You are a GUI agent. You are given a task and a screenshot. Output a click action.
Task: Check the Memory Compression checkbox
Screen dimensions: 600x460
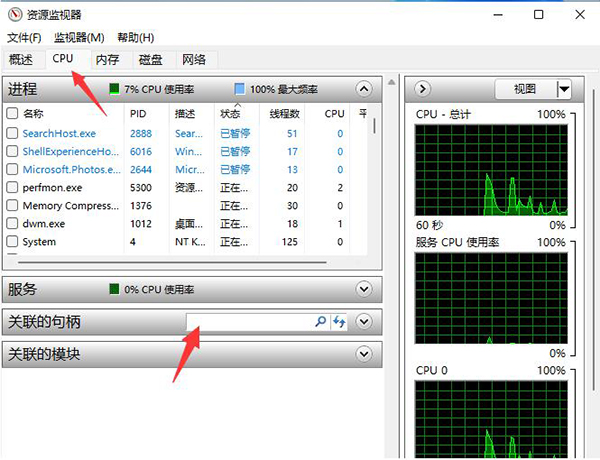(12, 206)
